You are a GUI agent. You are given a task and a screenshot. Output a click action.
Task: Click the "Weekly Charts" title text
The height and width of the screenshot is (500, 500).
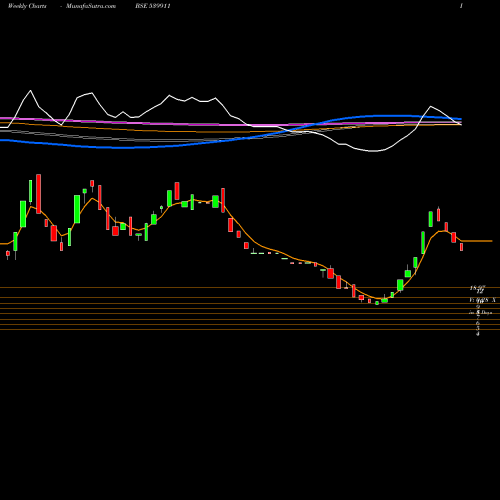click(x=27, y=6)
